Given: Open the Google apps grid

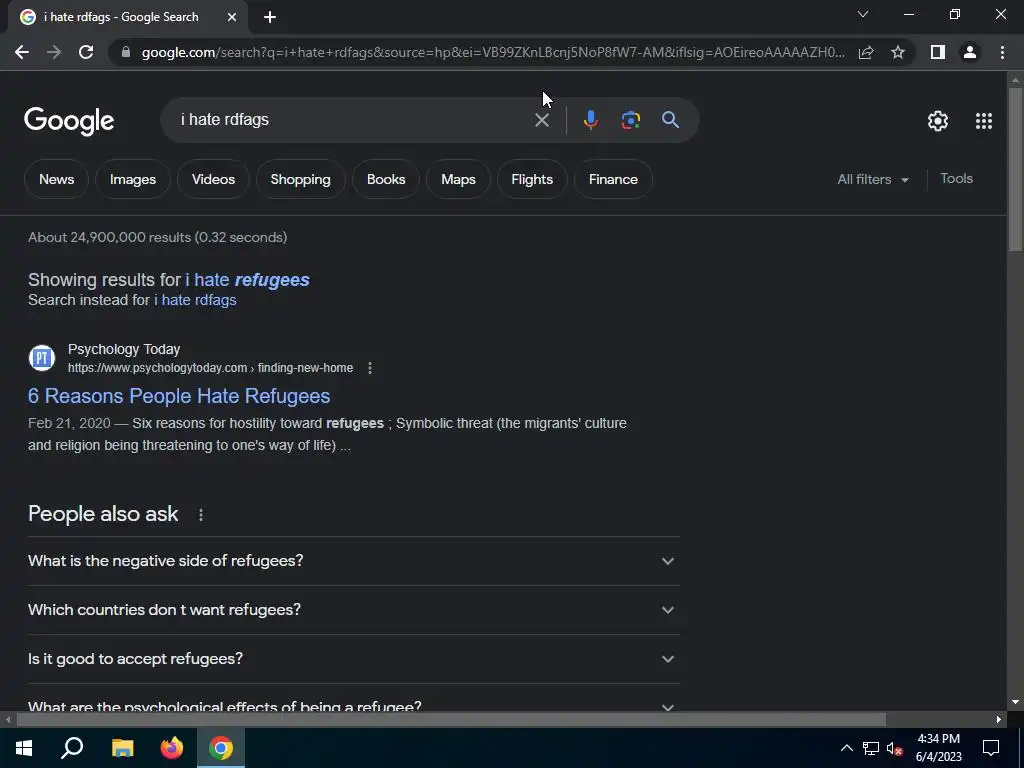Looking at the screenshot, I should (984, 121).
